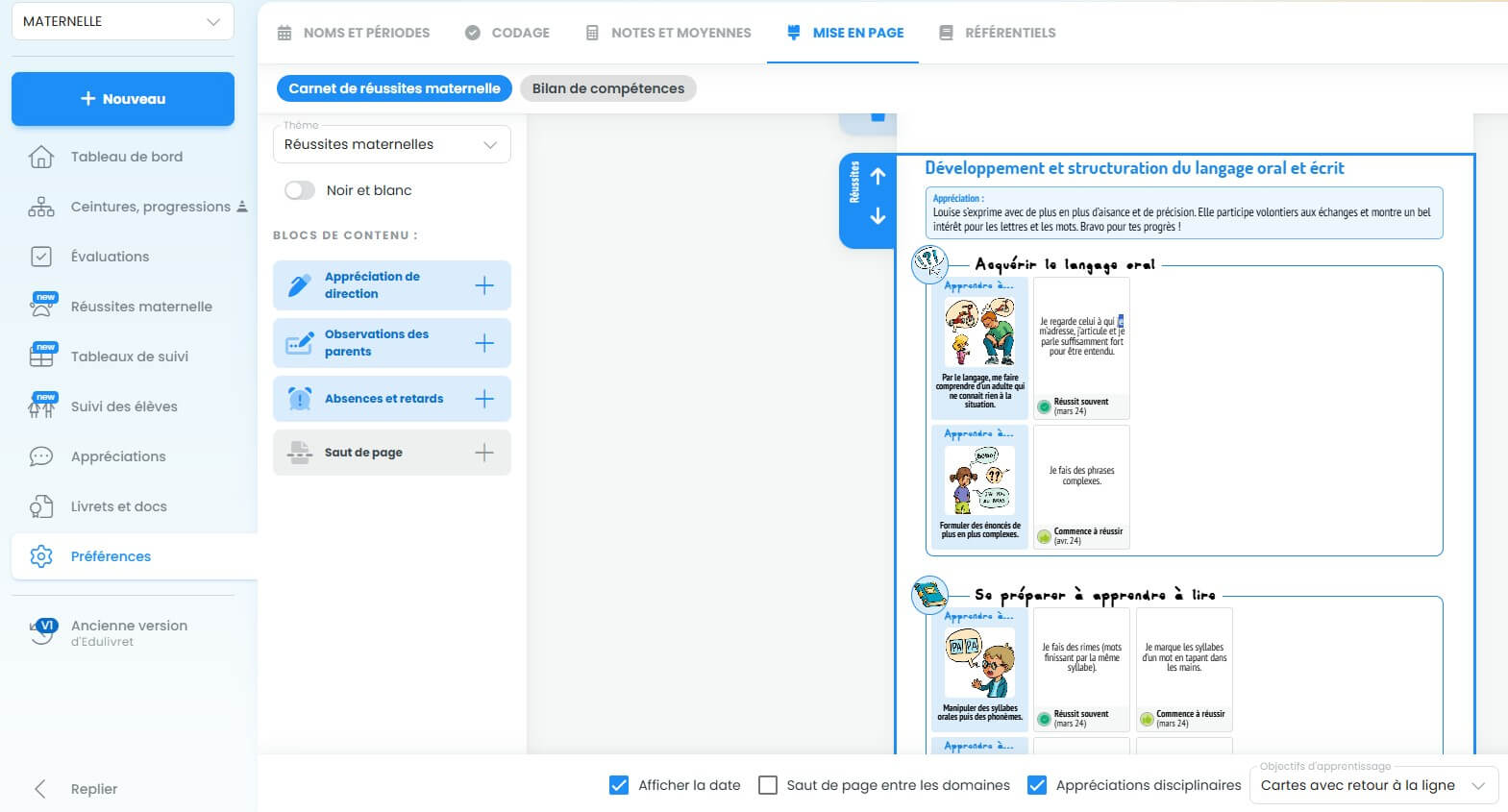Select the Bilan de compétences pill
1508x812 pixels.
point(607,88)
